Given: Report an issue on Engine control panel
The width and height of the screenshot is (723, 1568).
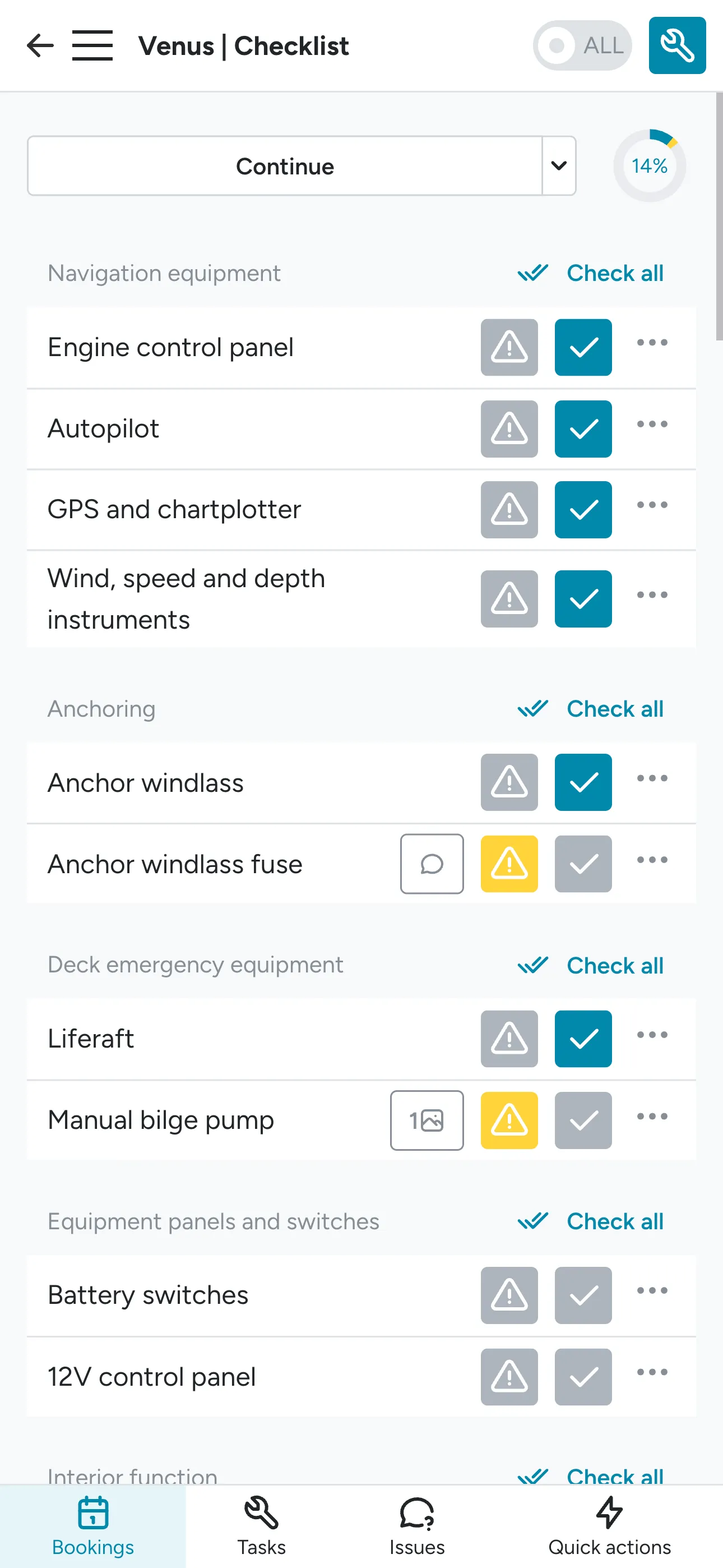Looking at the screenshot, I should (x=509, y=348).
